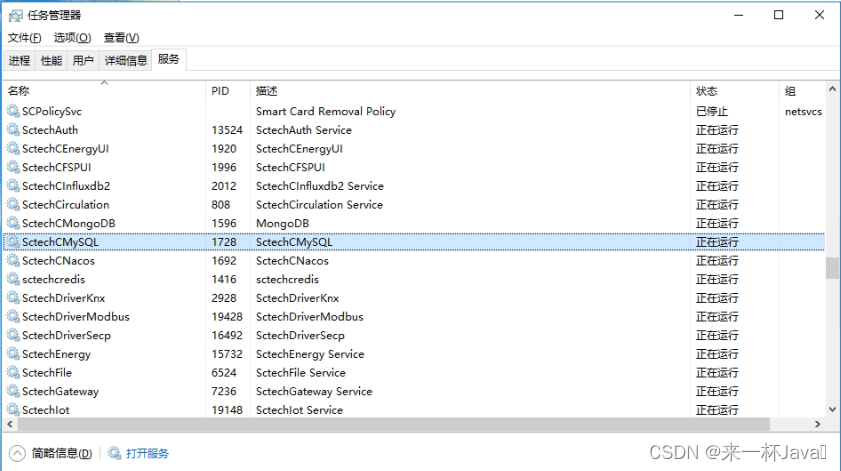Sort by the PID column header

[x=228, y=91]
